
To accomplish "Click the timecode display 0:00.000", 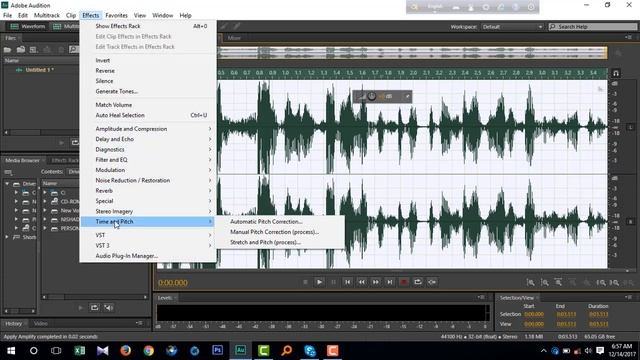I will point(173,282).
